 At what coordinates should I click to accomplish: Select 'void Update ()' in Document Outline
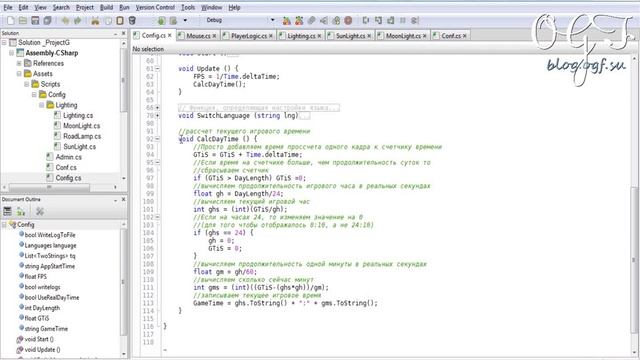pos(42,349)
